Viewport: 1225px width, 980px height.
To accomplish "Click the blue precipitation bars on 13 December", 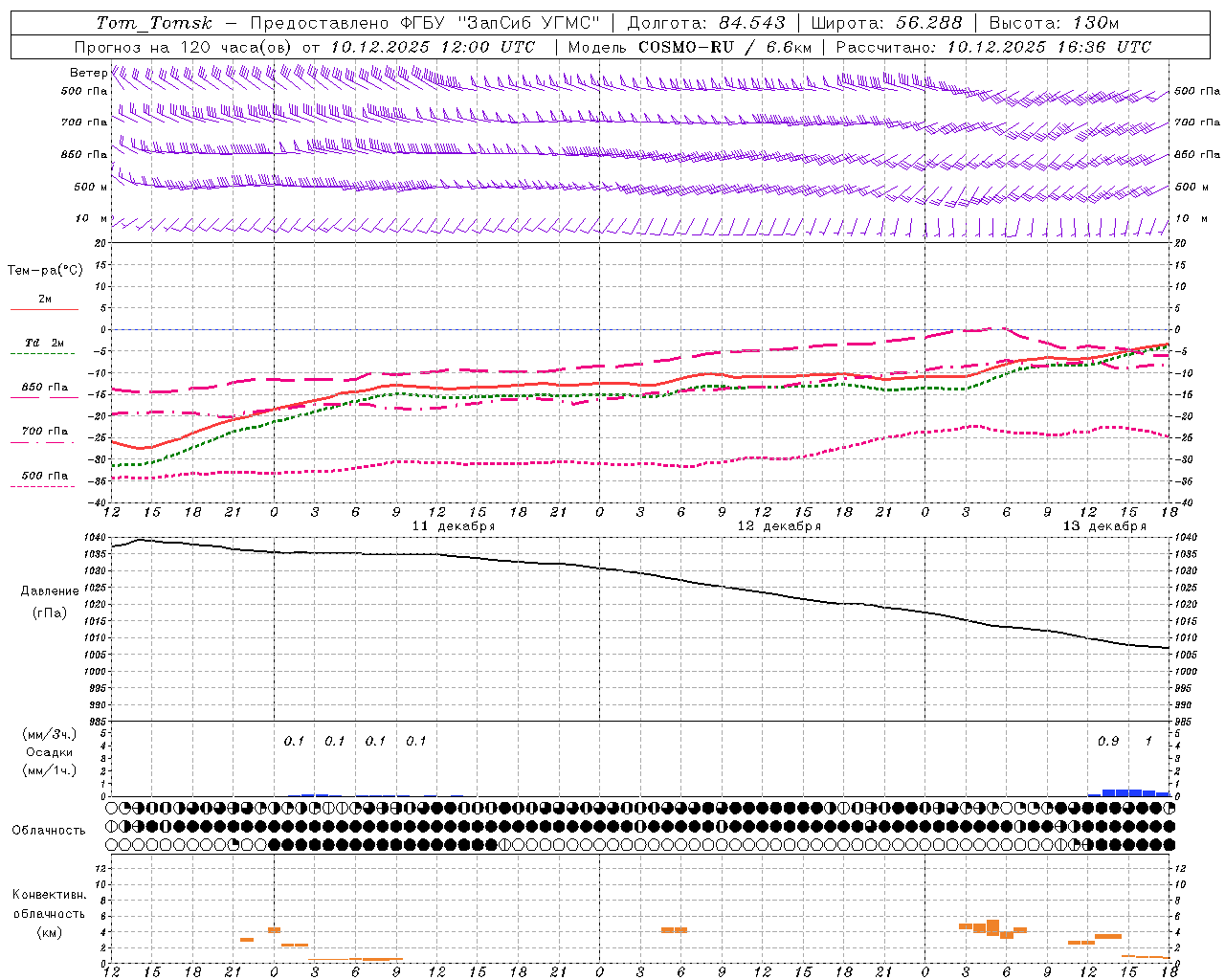I will [1129, 792].
